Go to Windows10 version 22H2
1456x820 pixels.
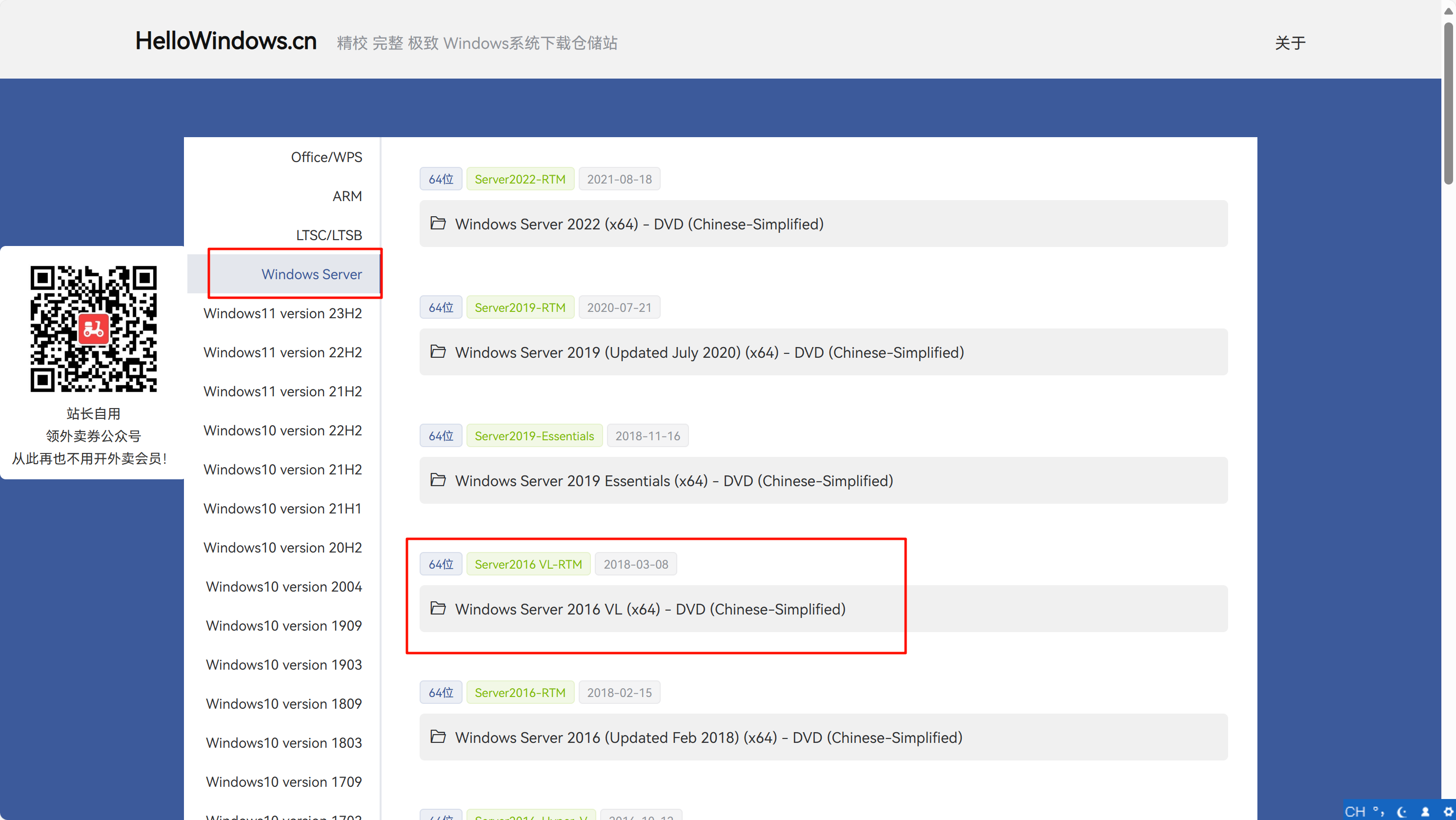coord(283,430)
